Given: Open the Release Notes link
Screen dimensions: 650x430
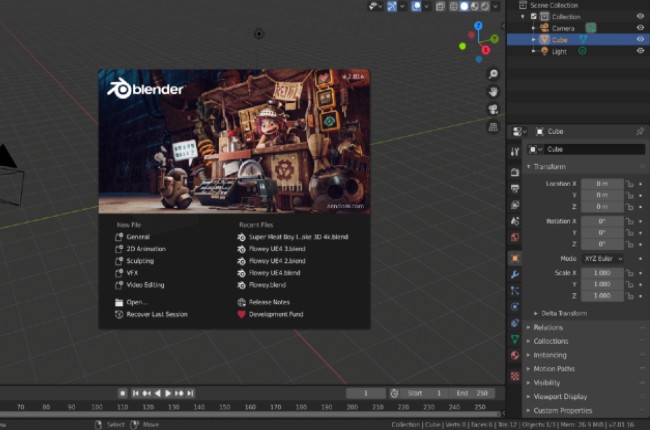Looking at the screenshot, I should click(270, 302).
